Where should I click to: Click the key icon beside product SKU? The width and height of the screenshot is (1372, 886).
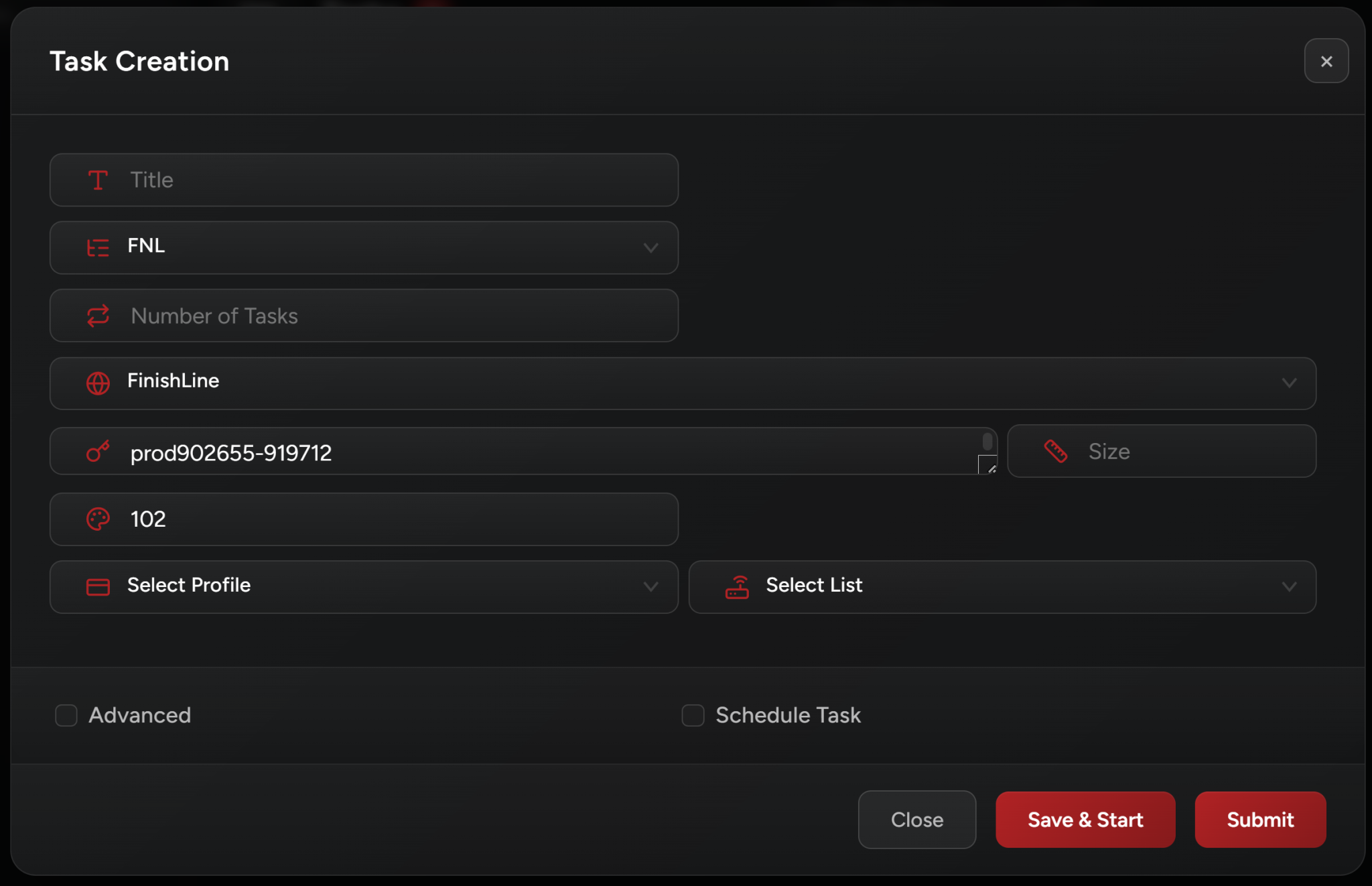pyautogui.click(x=98, y=452)
